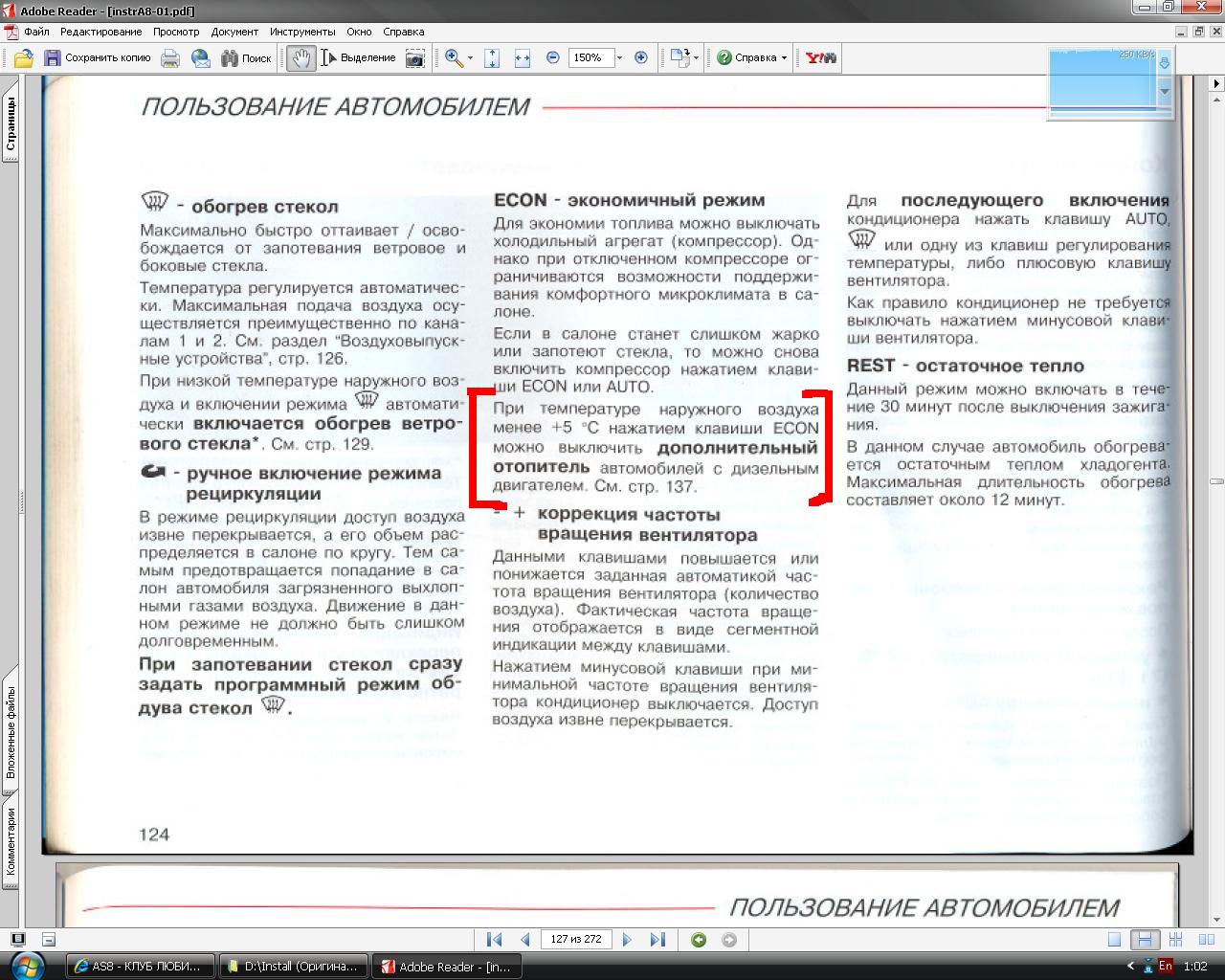Click the Print icon in toolbar

(170, 58)
